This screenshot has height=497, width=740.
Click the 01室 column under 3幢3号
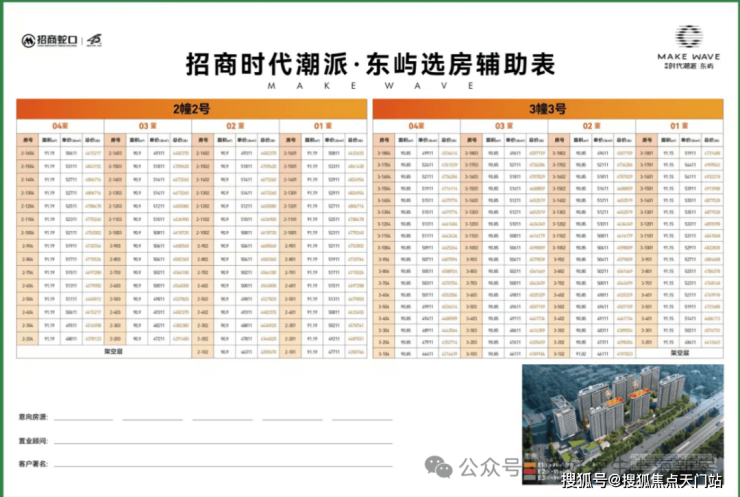680,125
